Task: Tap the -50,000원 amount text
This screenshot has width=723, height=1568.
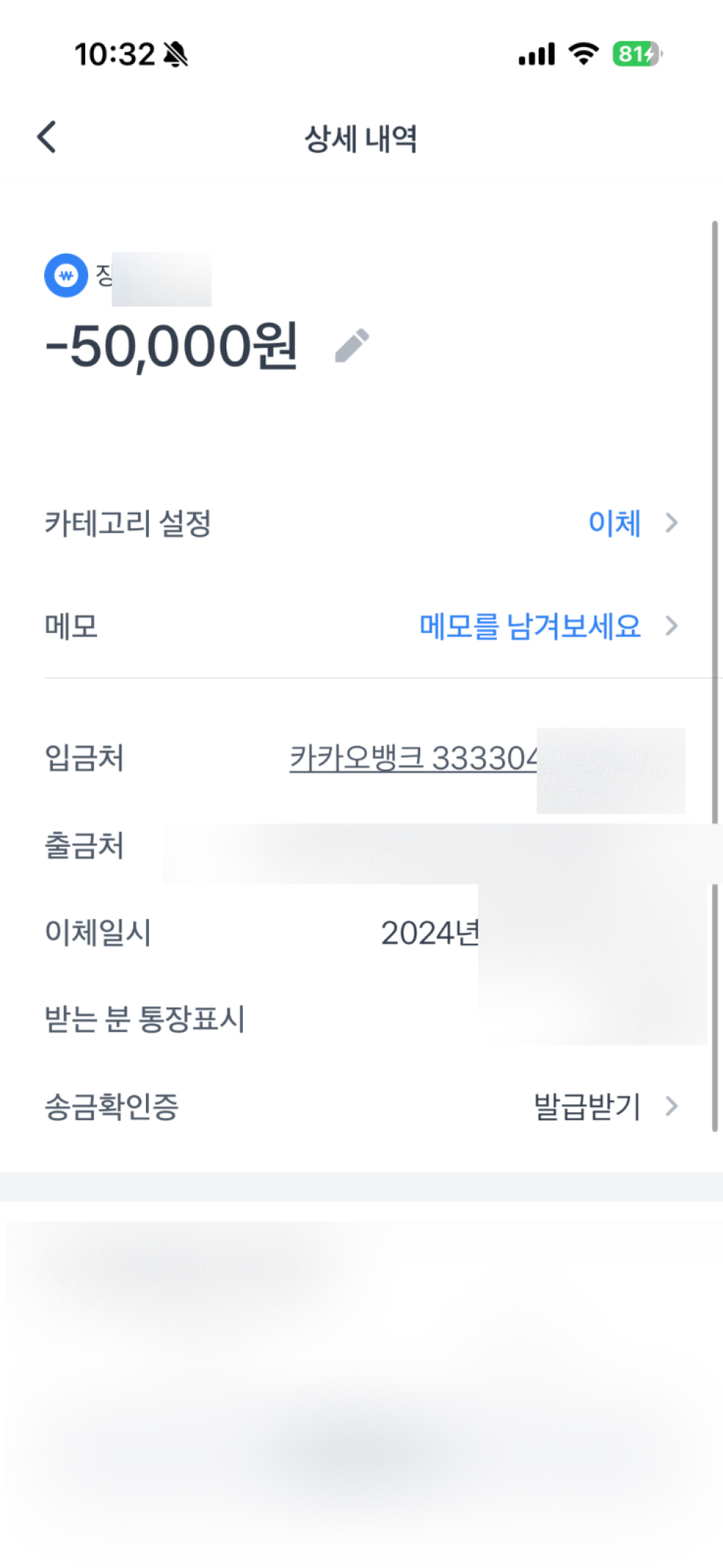Action: [x=171, y=346]
